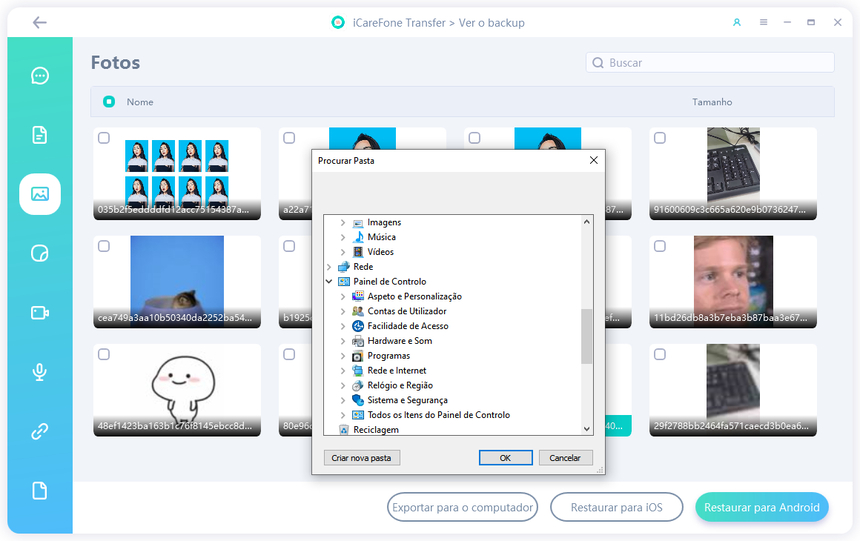Open the documents sidebar icon
This screenshot has height=541, width=860.
(x=39, y=135)
